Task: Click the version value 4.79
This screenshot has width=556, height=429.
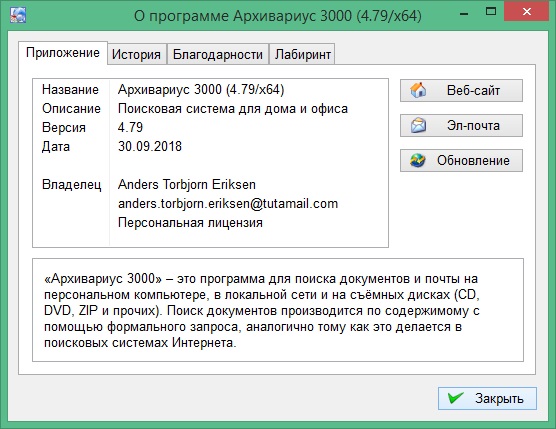Action: tap(130, 127)
